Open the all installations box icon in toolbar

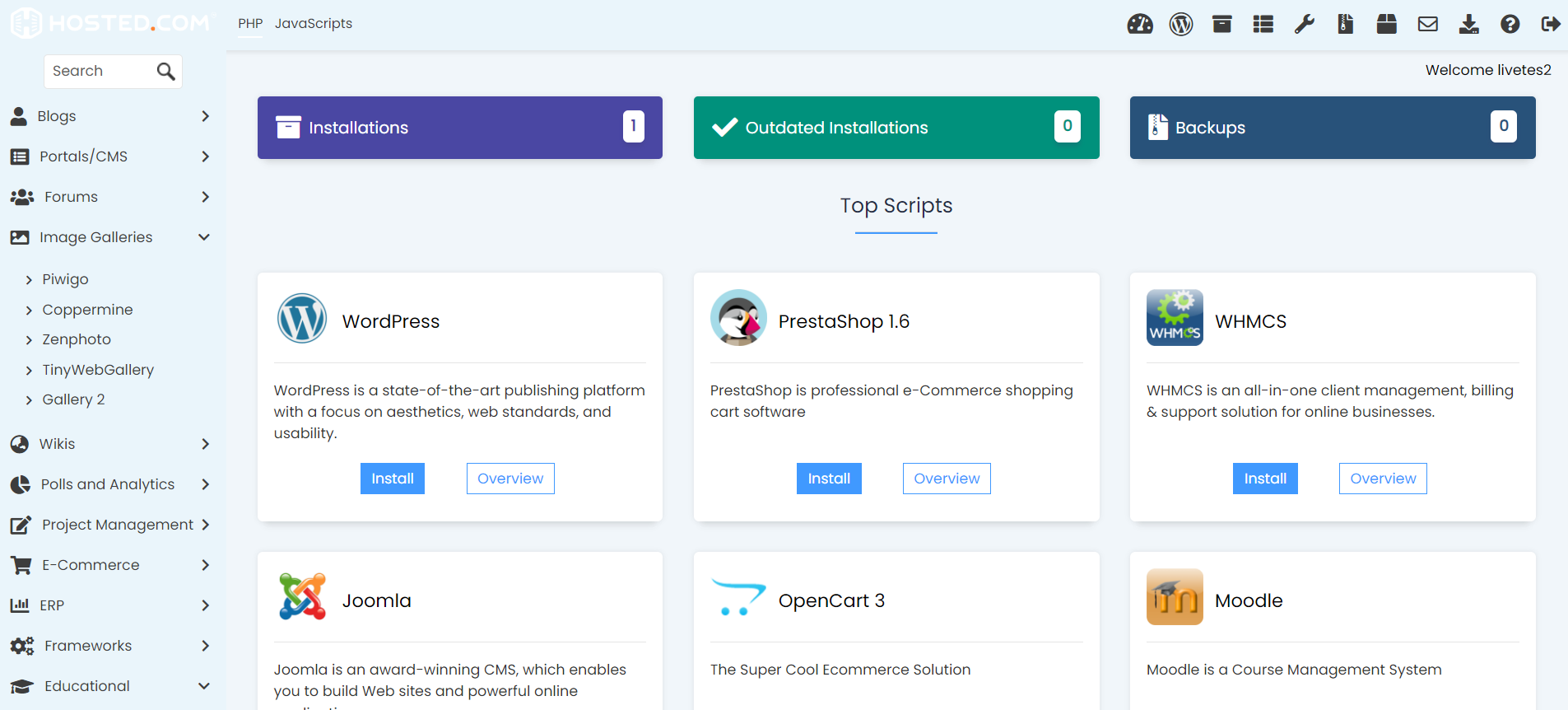coord(1222,24)
